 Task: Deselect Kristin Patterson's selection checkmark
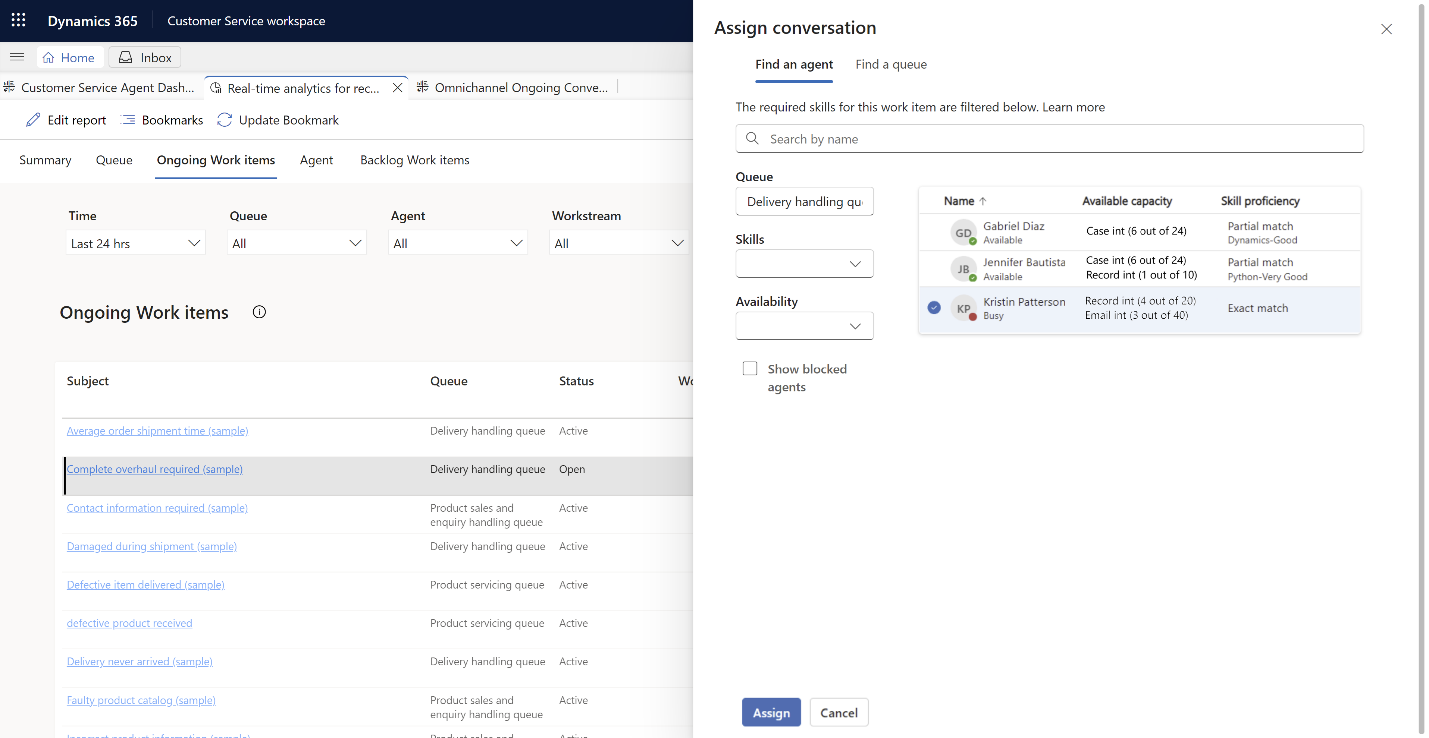coord(934,308)
